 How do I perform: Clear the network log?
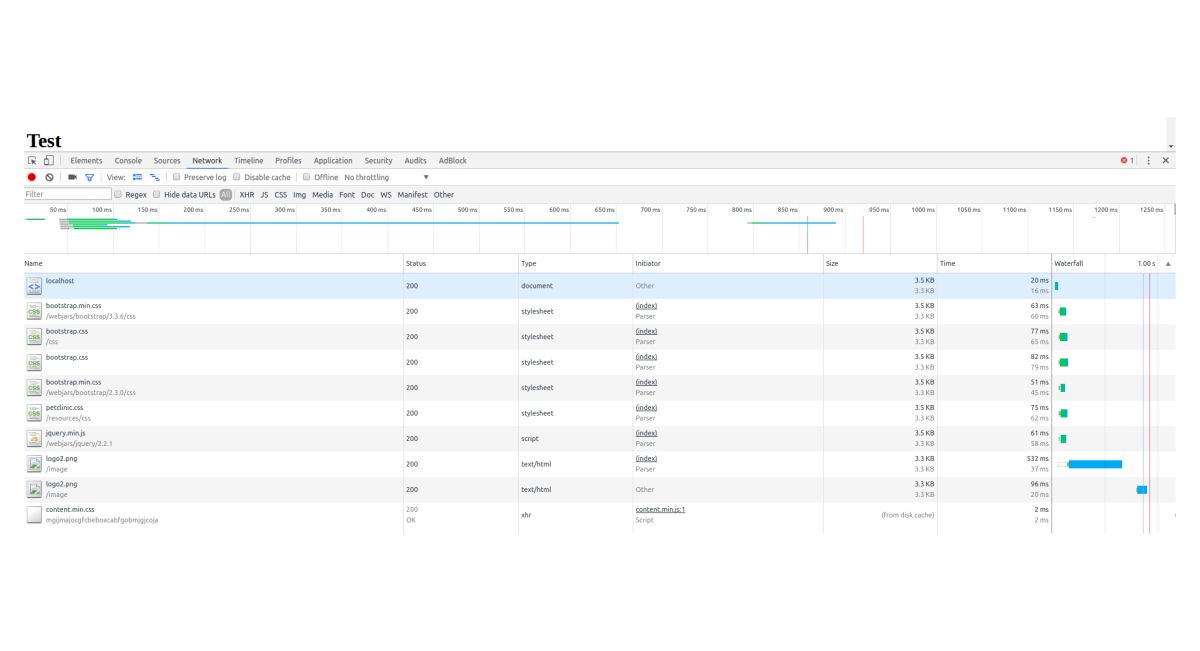(x=49, y=177)
